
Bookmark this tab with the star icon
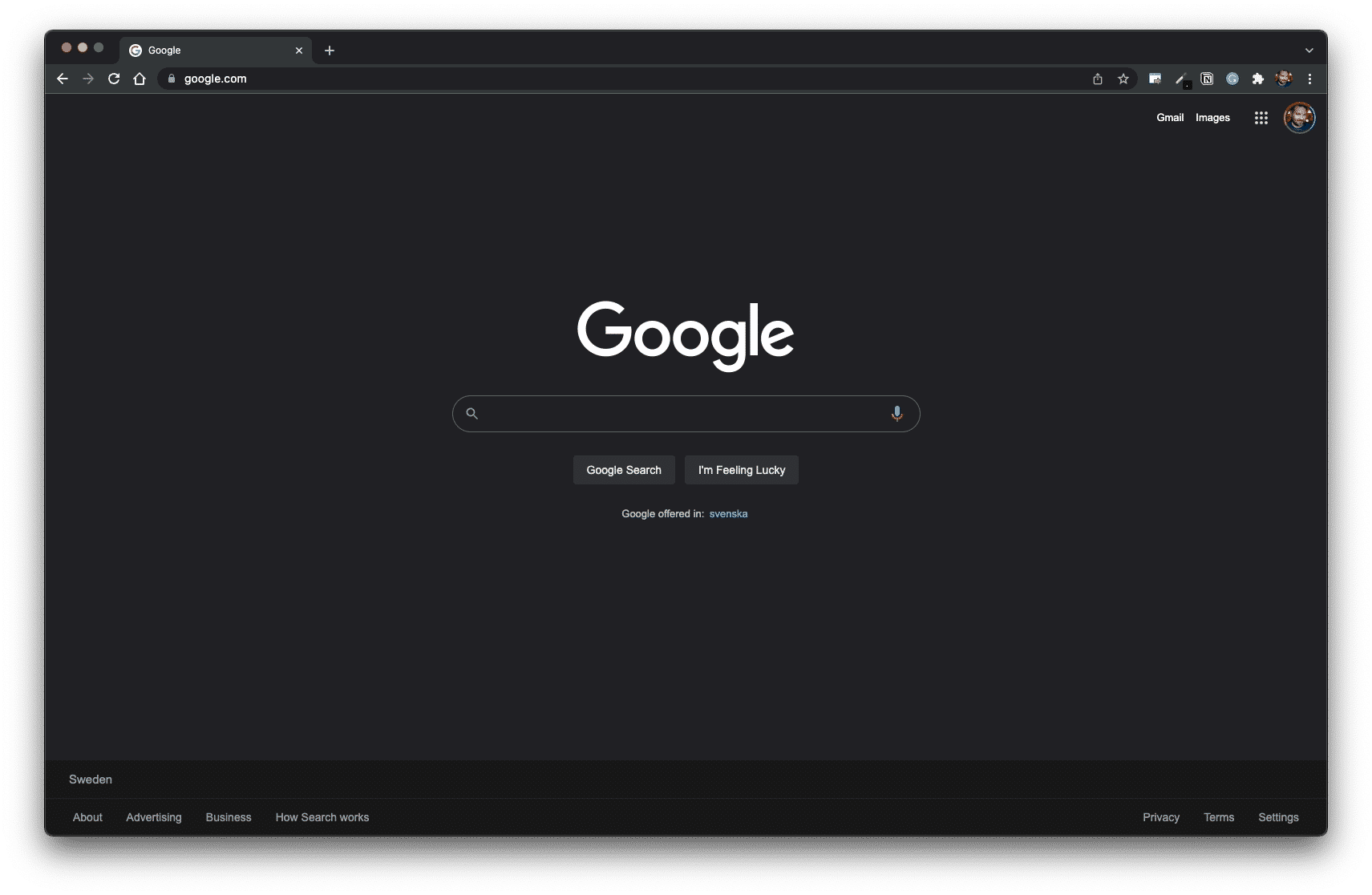pyautogui.click(x=1123, y=79)
